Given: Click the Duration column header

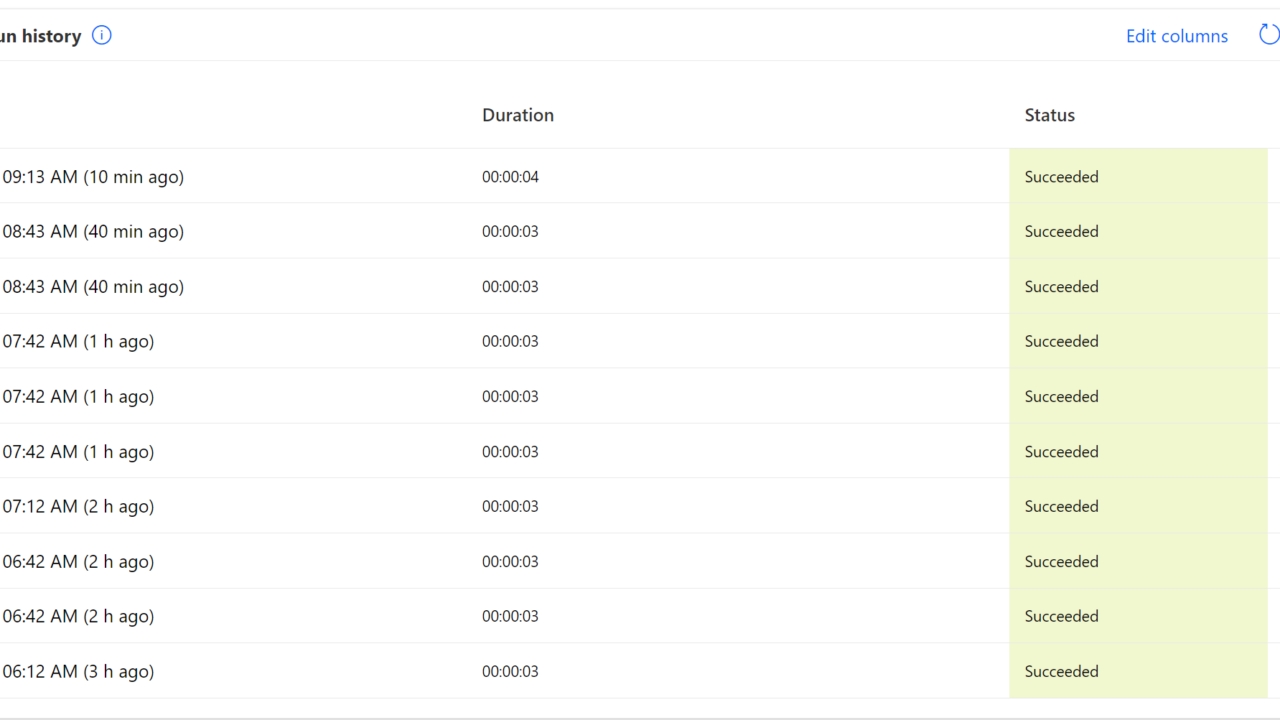Looking at the screenshot, I should (518, 115).
